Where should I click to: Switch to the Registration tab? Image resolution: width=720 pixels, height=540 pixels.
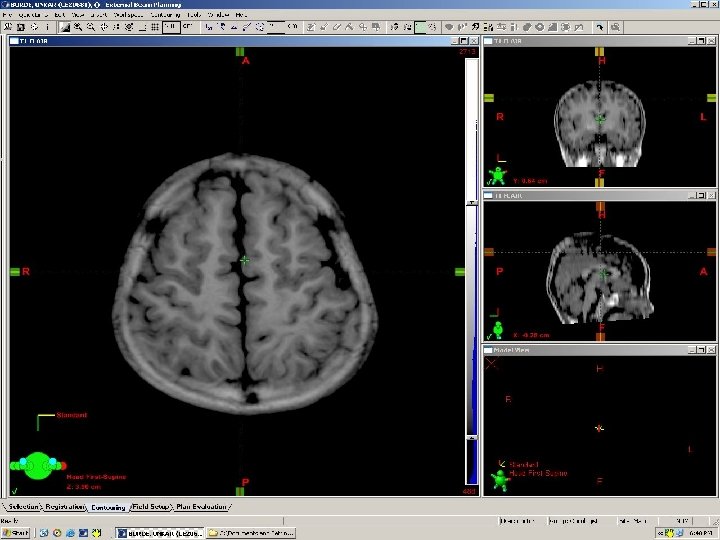coord(64,507)
